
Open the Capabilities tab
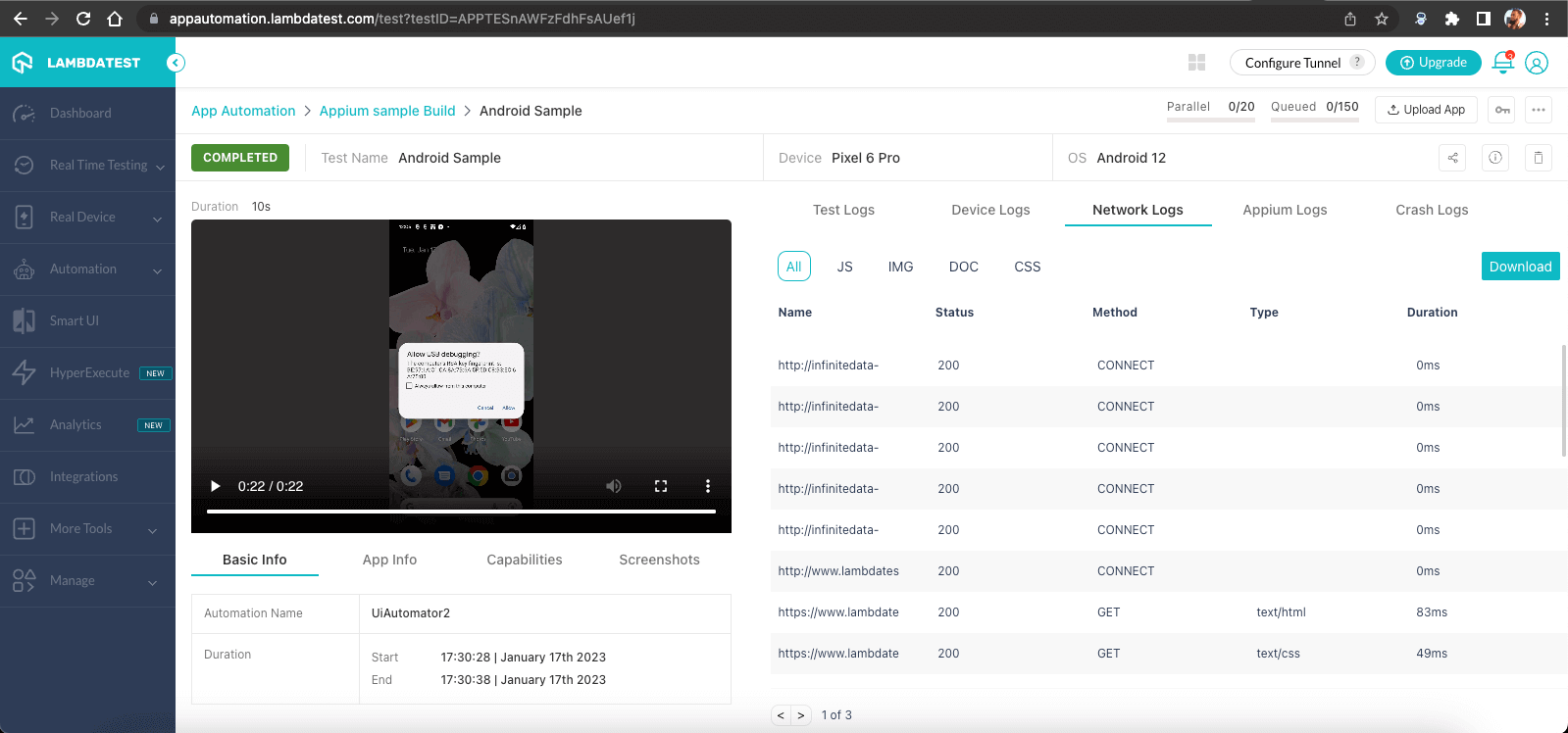point(524,560)
